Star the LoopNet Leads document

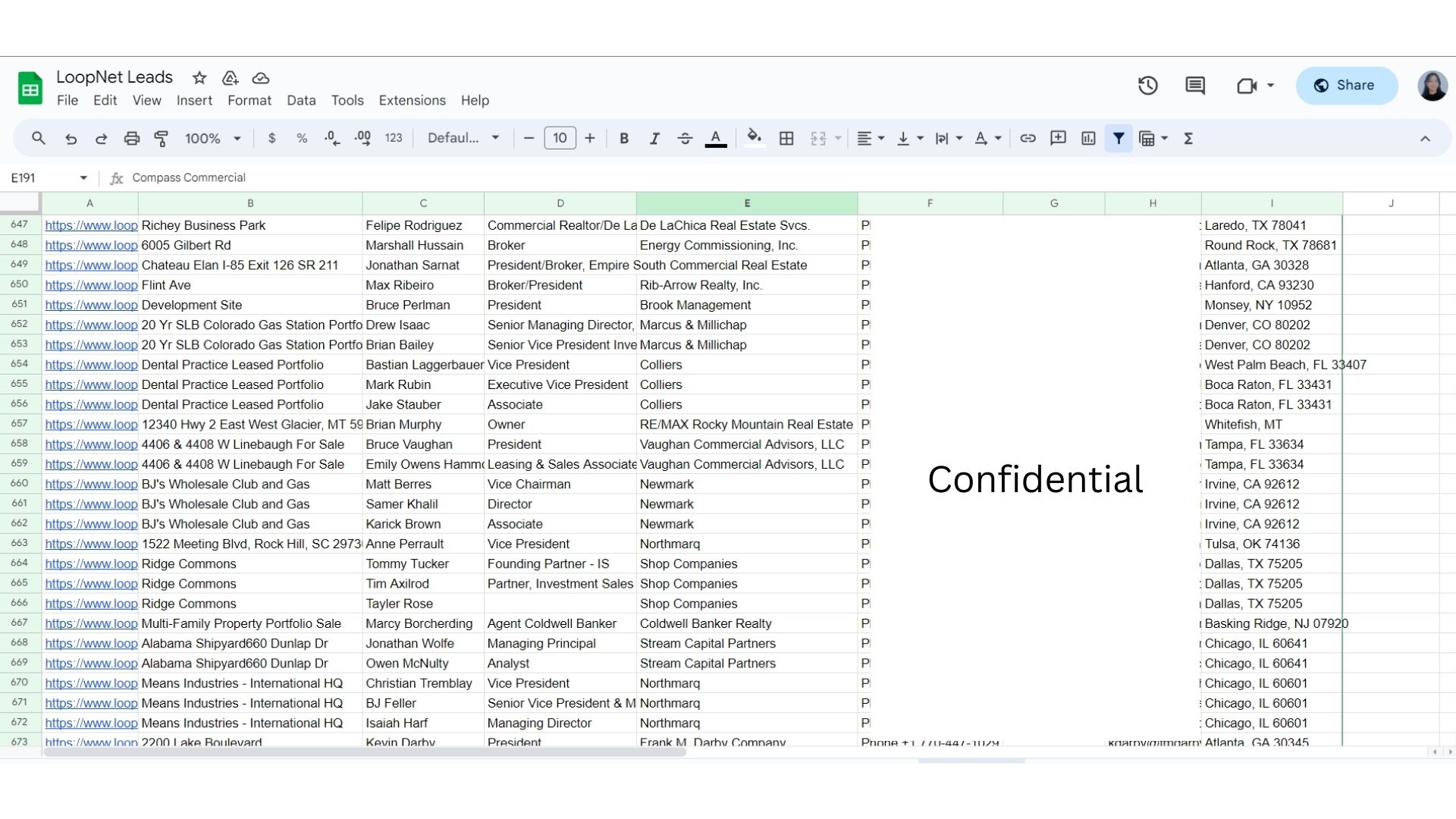point(199,77)
